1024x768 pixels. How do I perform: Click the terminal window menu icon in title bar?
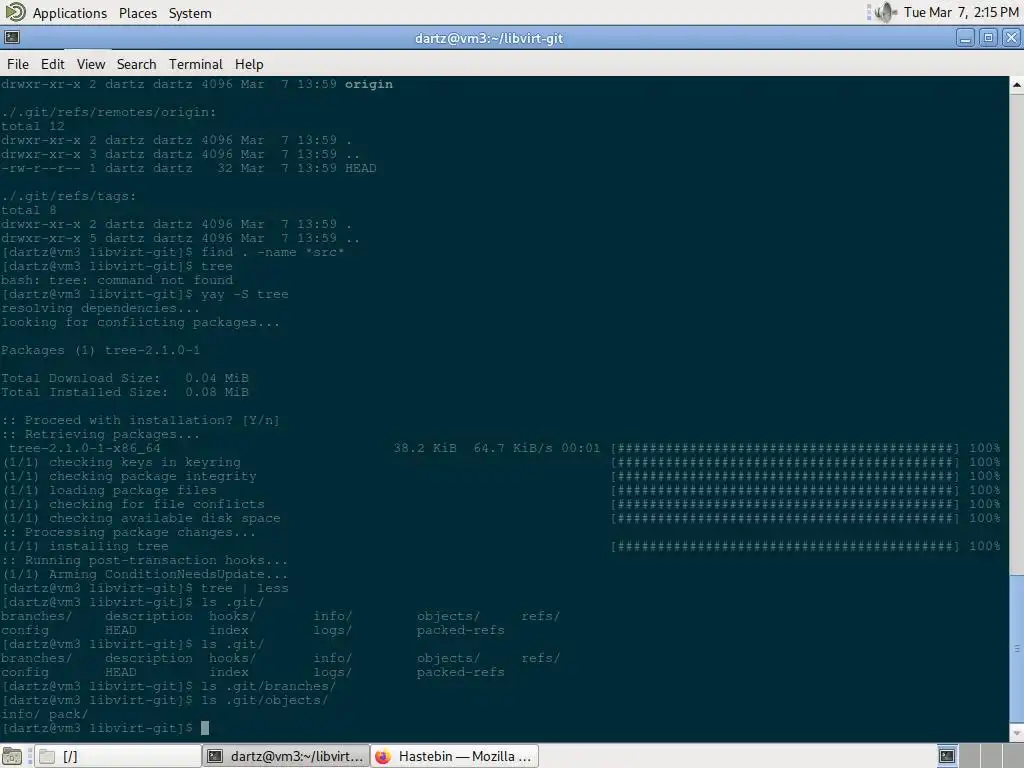pos(12,38)
